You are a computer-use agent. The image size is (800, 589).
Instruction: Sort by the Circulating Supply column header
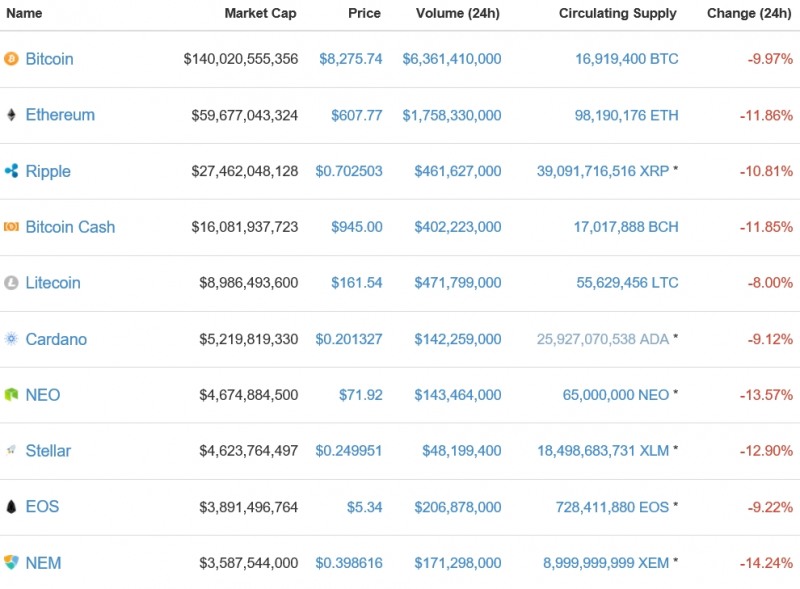click(617, 14)
